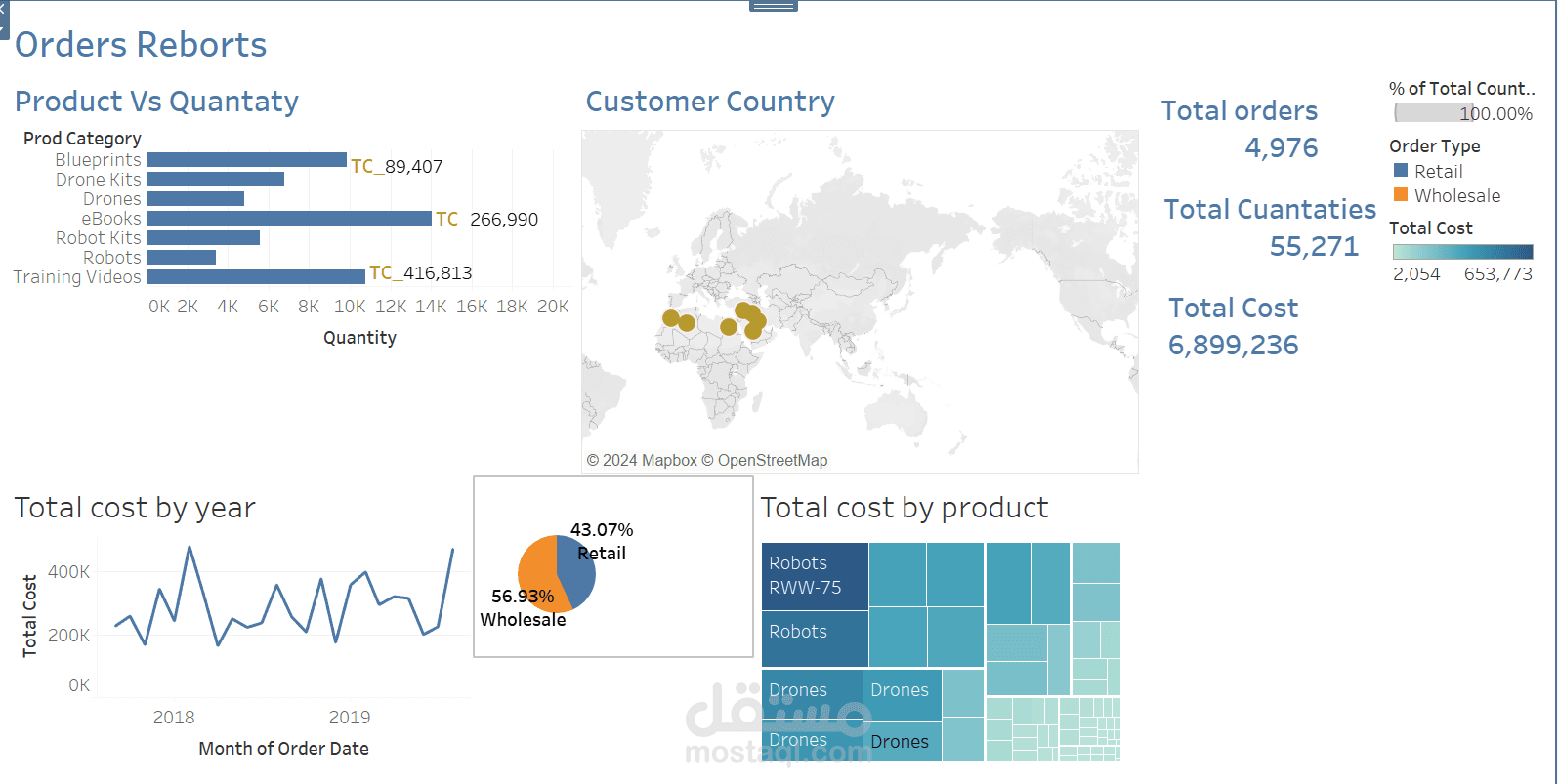The width and height of the screenshot is (1558, 784).
Task: Click the Product Vs Quantaty heading
Action: pyautogui.click(x=156, y=102)
